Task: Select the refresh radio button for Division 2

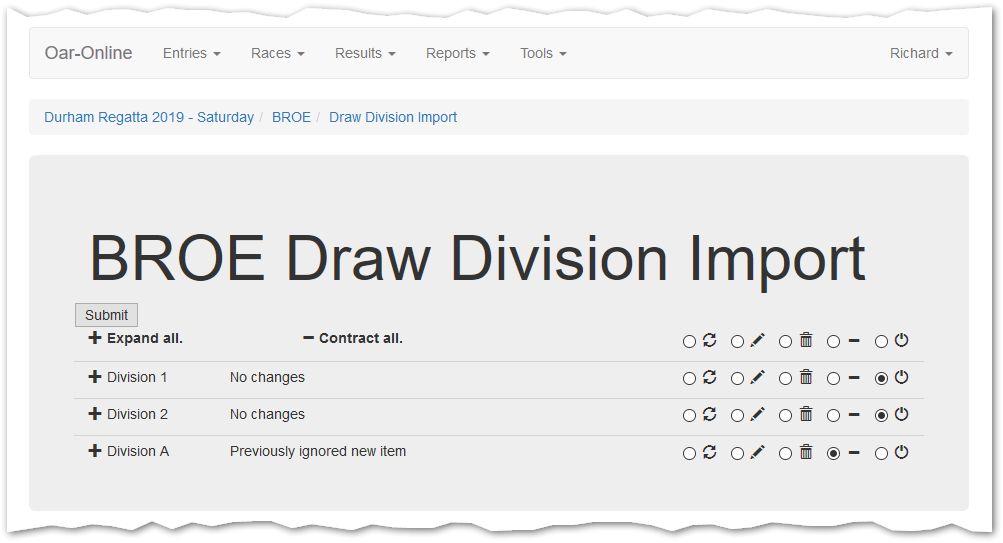Action: click(689, 416)
